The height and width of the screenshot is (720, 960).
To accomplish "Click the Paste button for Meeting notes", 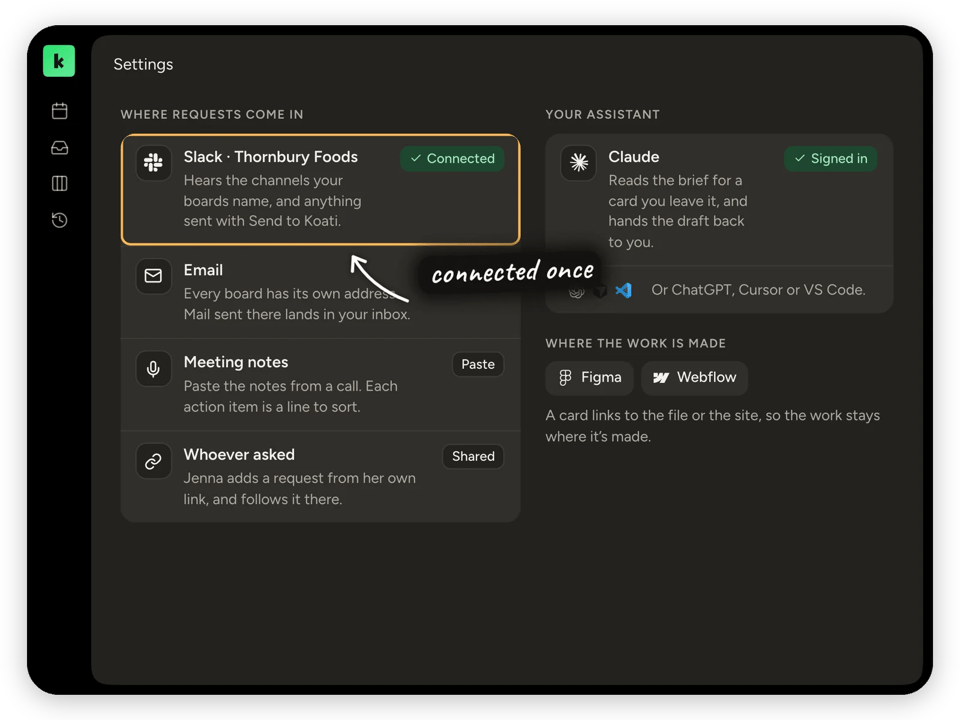I will 478,364.
